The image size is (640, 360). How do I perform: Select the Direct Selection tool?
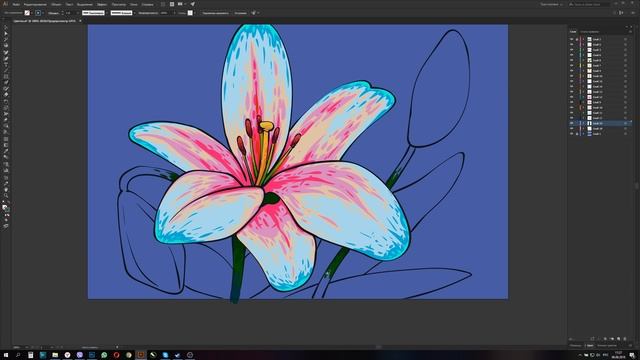point(6,34)
